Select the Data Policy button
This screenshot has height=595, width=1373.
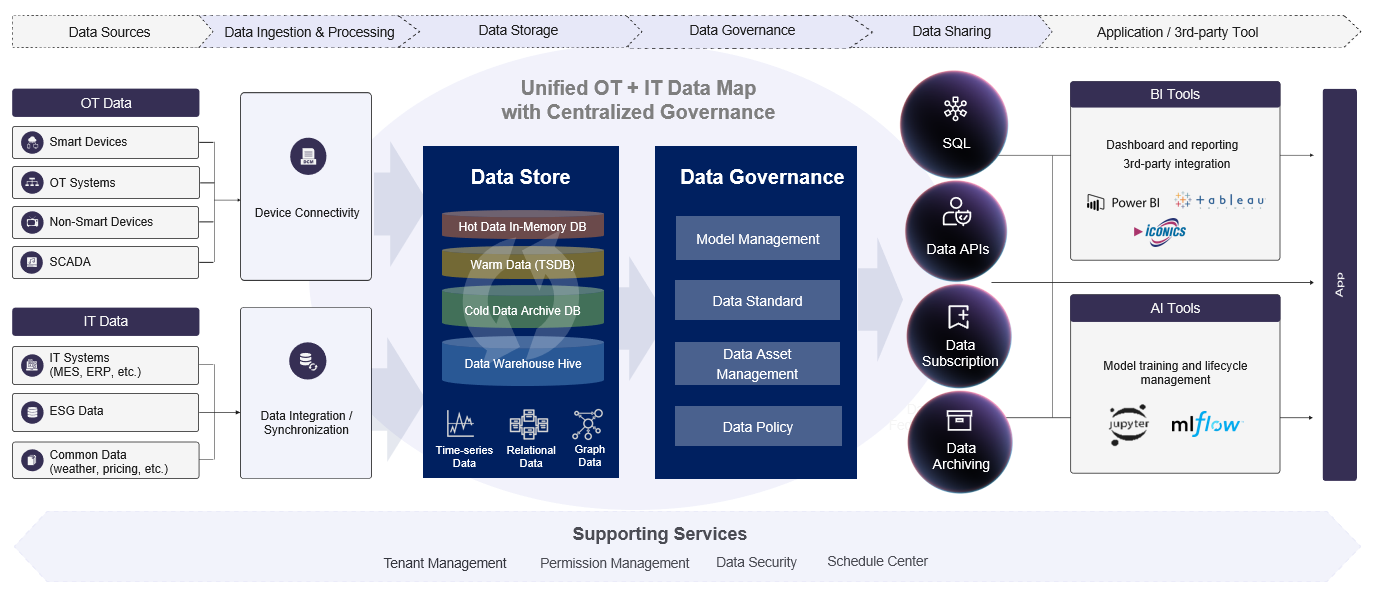[x=757, y=425]
